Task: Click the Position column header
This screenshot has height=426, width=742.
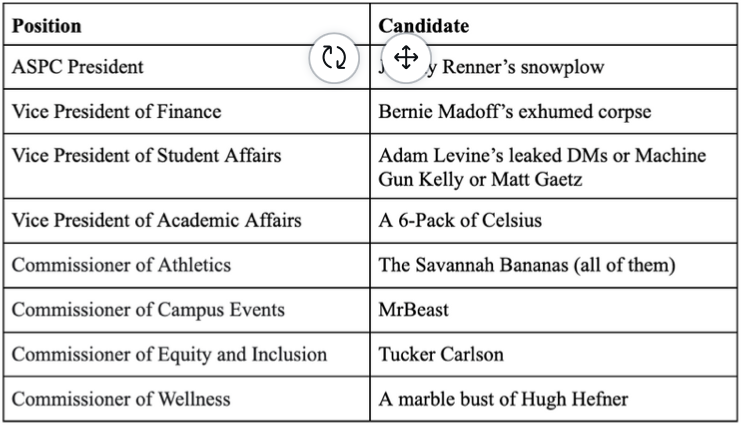Action: tap(47, 26)
